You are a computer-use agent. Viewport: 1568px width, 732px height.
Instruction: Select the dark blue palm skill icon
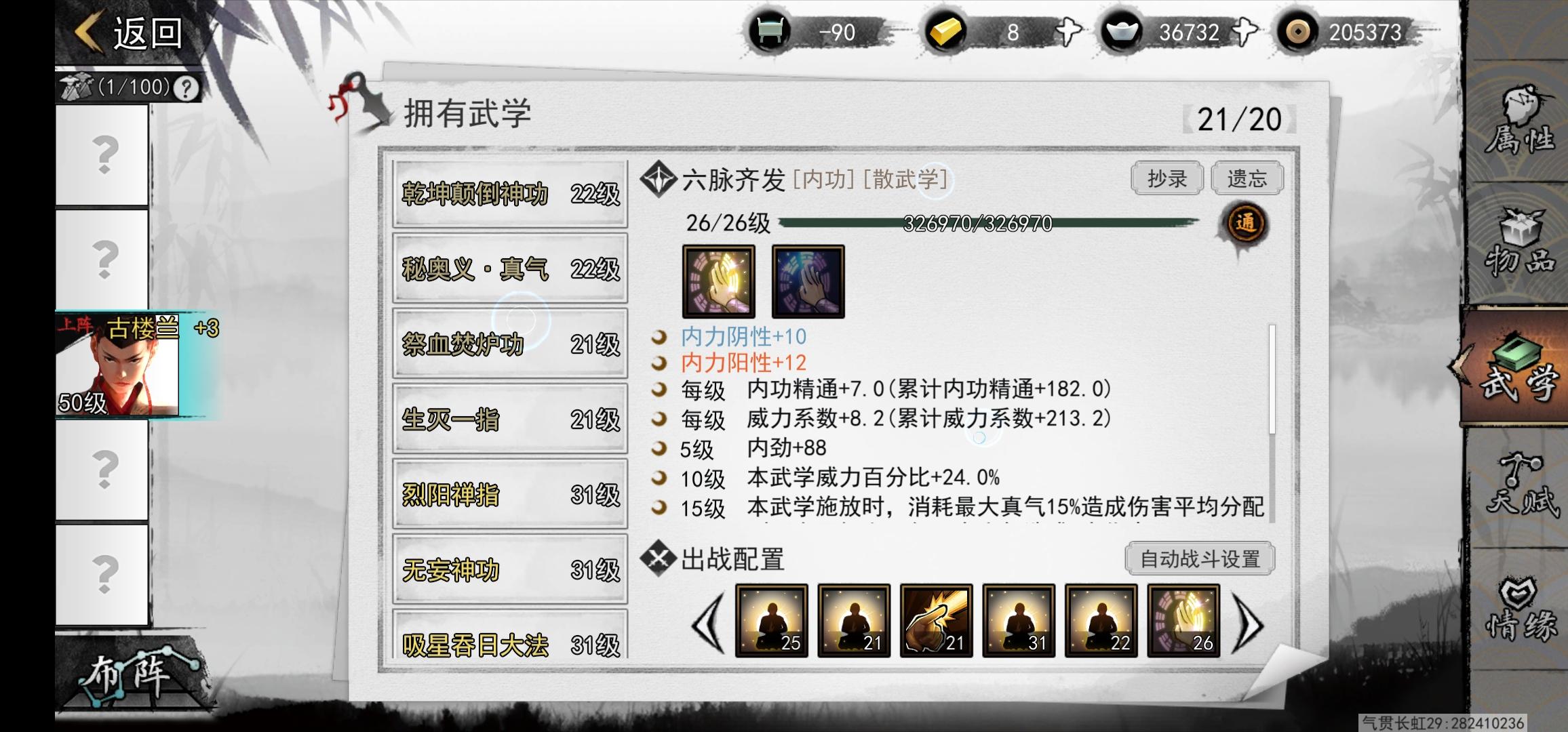click(808, 281)
